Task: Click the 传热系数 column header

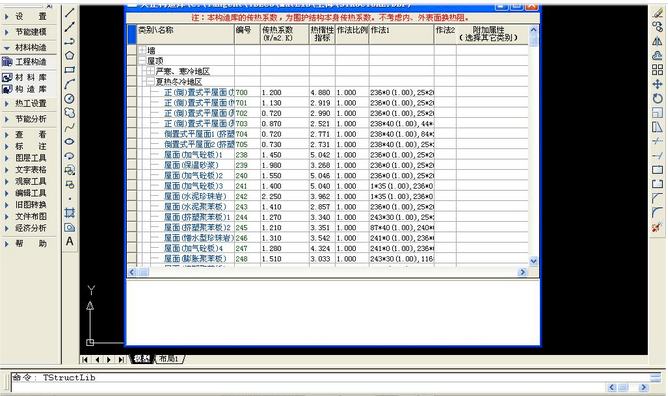Action: point(285,34)
